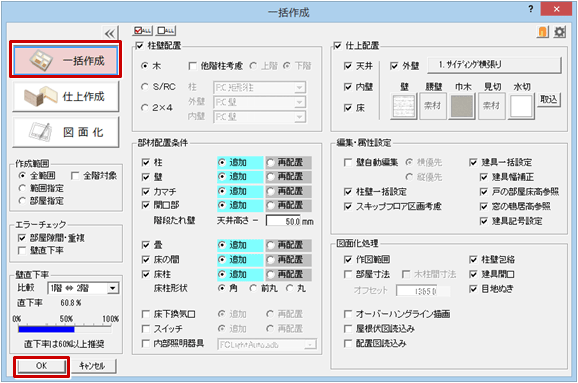
Task: Enable 床下換気口 checkbox
Action: 146,314
